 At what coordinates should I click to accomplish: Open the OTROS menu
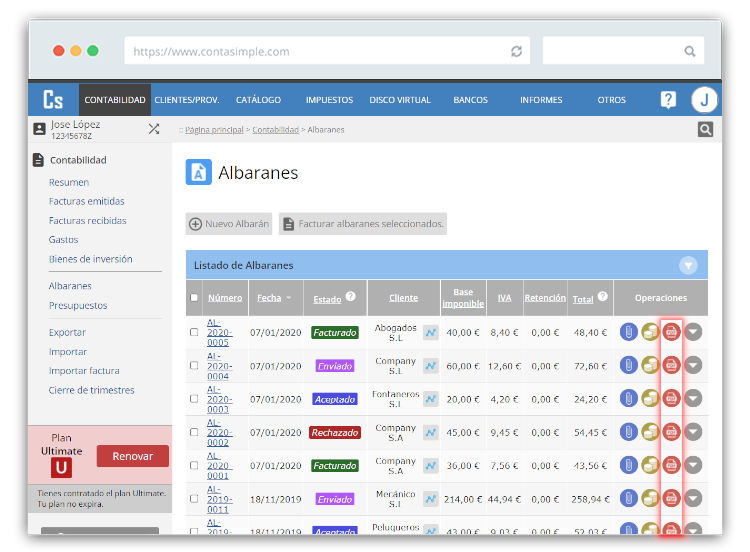point(611,99)
